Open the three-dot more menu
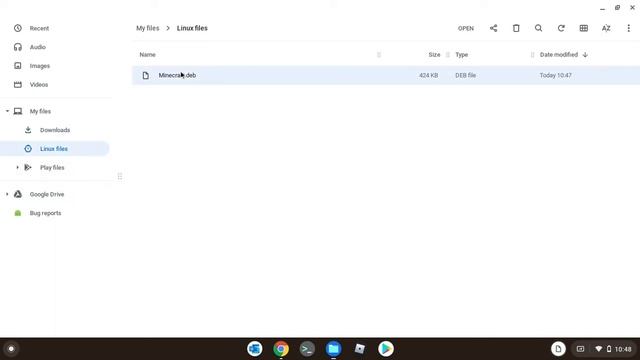 [629, 28]
